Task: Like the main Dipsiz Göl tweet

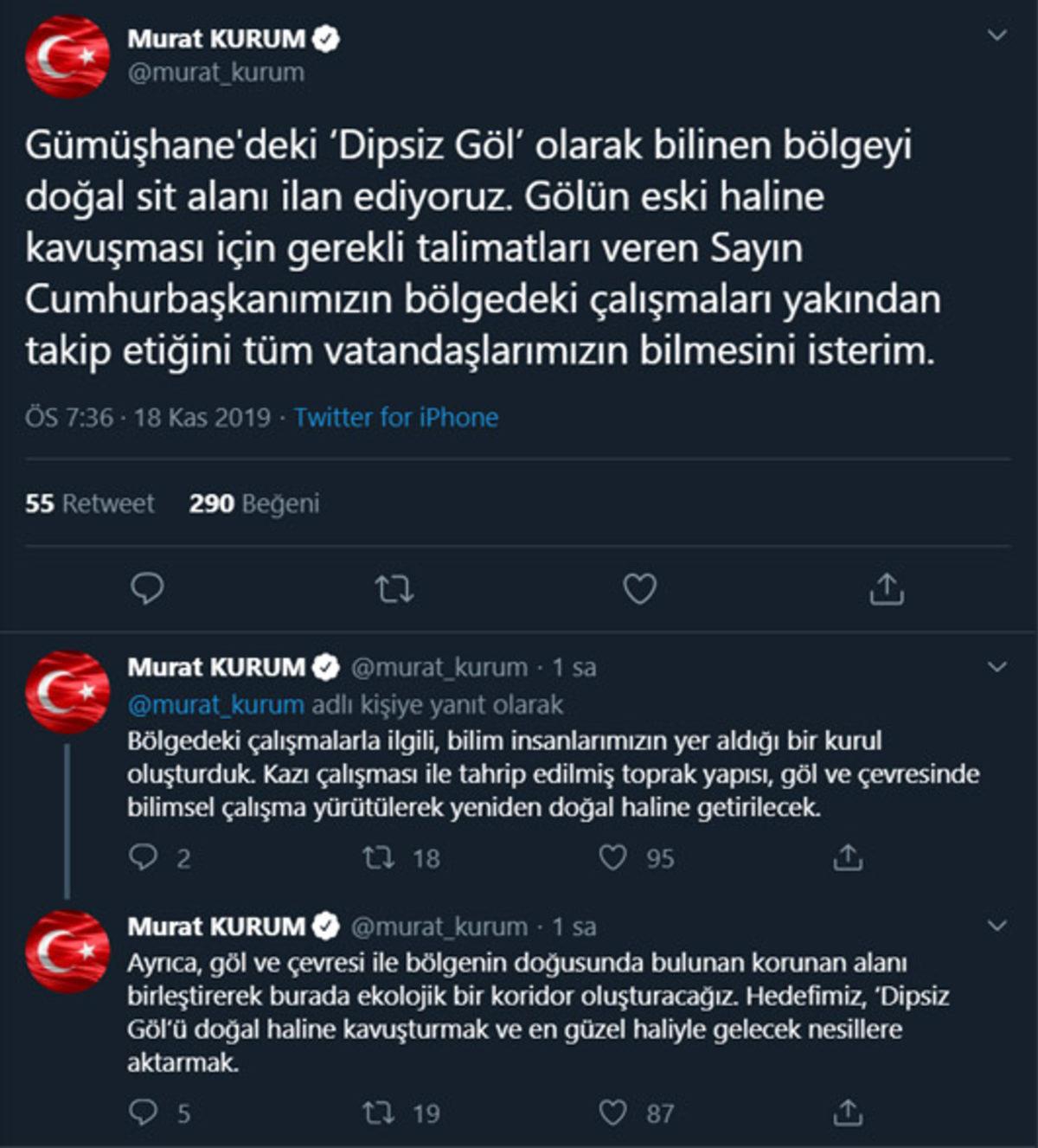Action: (x=640, y=589)
